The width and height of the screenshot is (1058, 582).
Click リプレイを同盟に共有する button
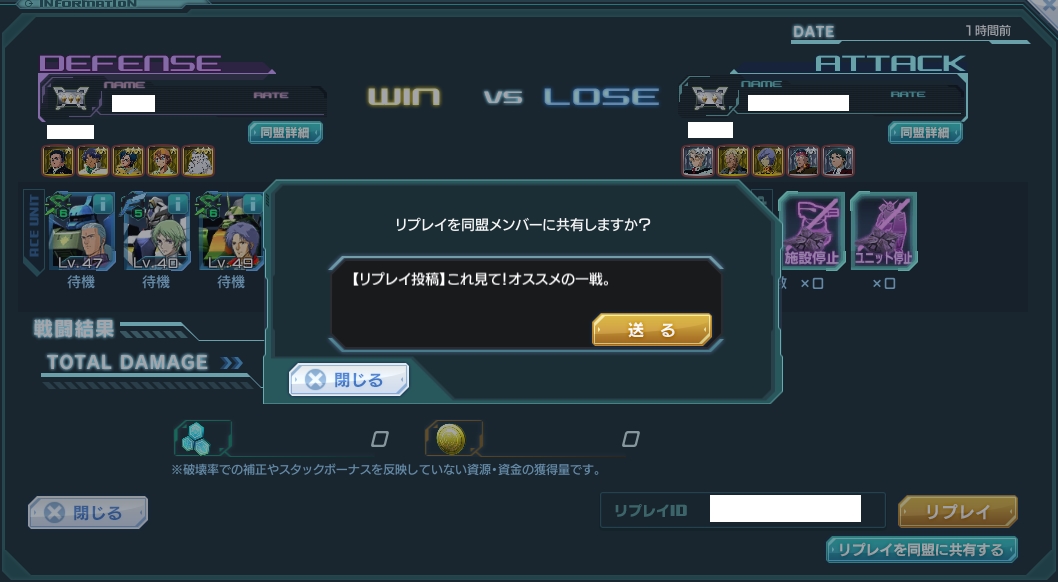(x=922, y=550)
